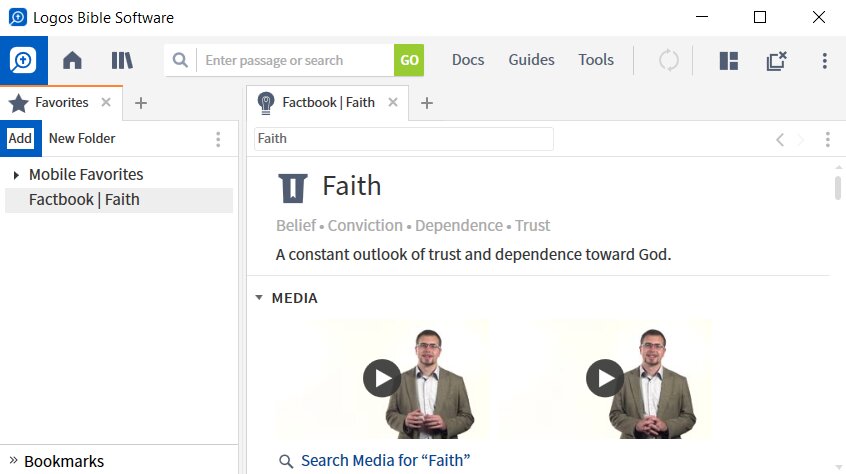
Task: Play the first media video
Action: click(x=382, y=379)
